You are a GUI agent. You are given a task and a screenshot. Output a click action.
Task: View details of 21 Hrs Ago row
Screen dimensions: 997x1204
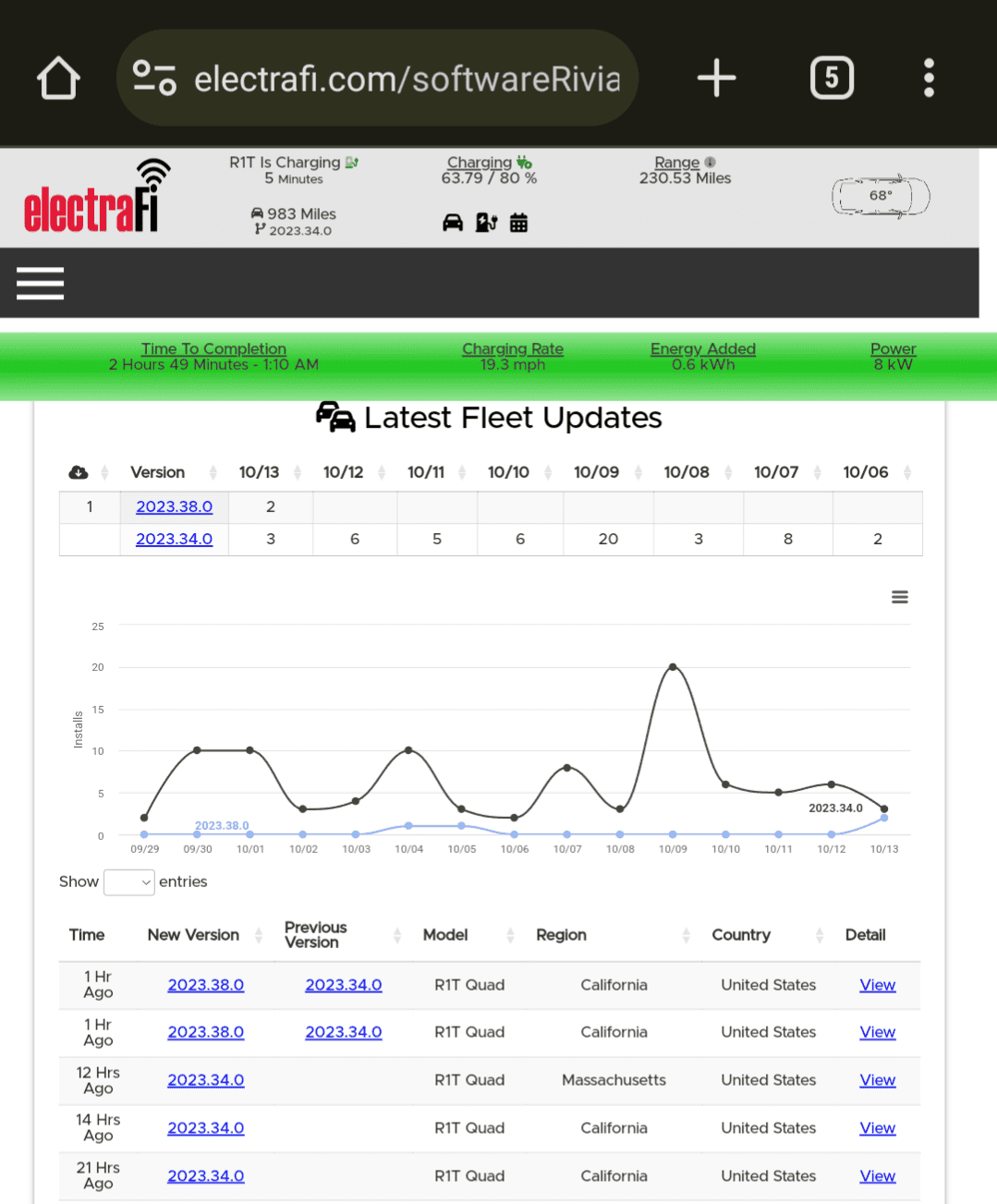click(x=877, y=1176)
